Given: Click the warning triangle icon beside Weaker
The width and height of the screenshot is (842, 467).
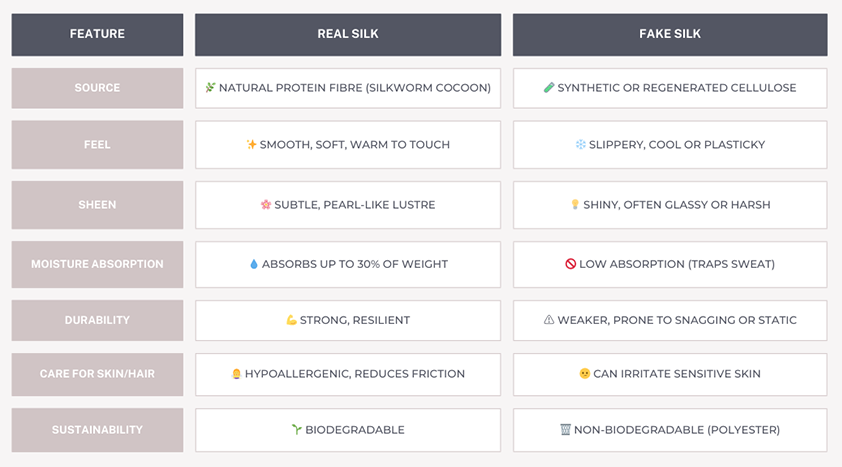Looking at the screenshot, I should coord(549,320).
